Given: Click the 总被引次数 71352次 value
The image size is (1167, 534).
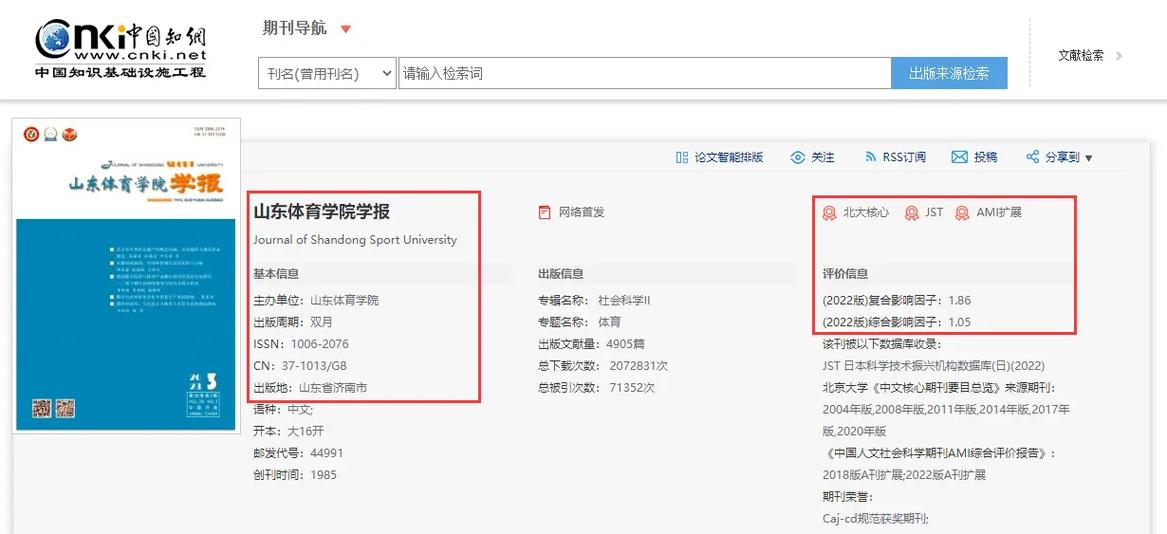Looking at the screenshot, I should click(x=632, y=387).
